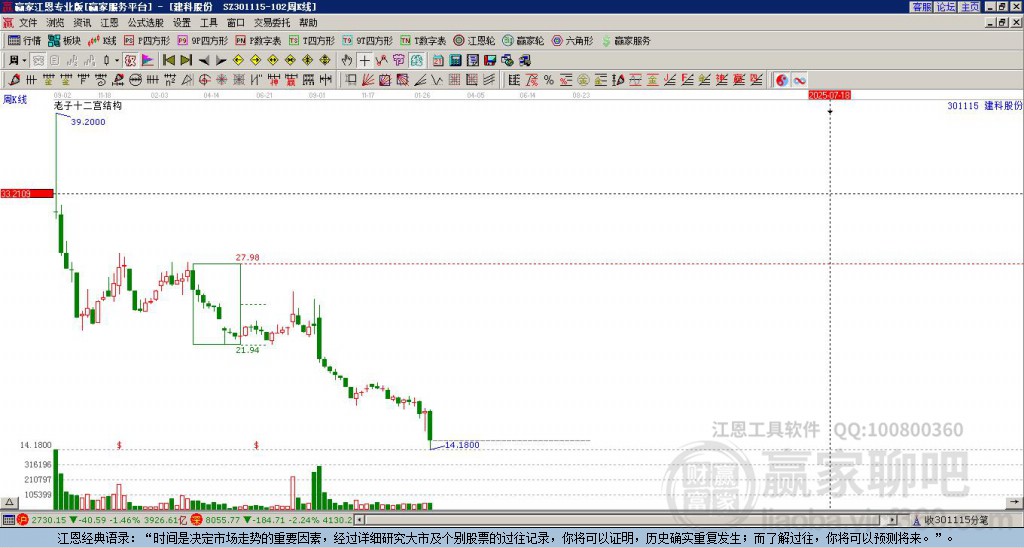
Task: Open the 交易委托 menu
Action: coord(272,23)
